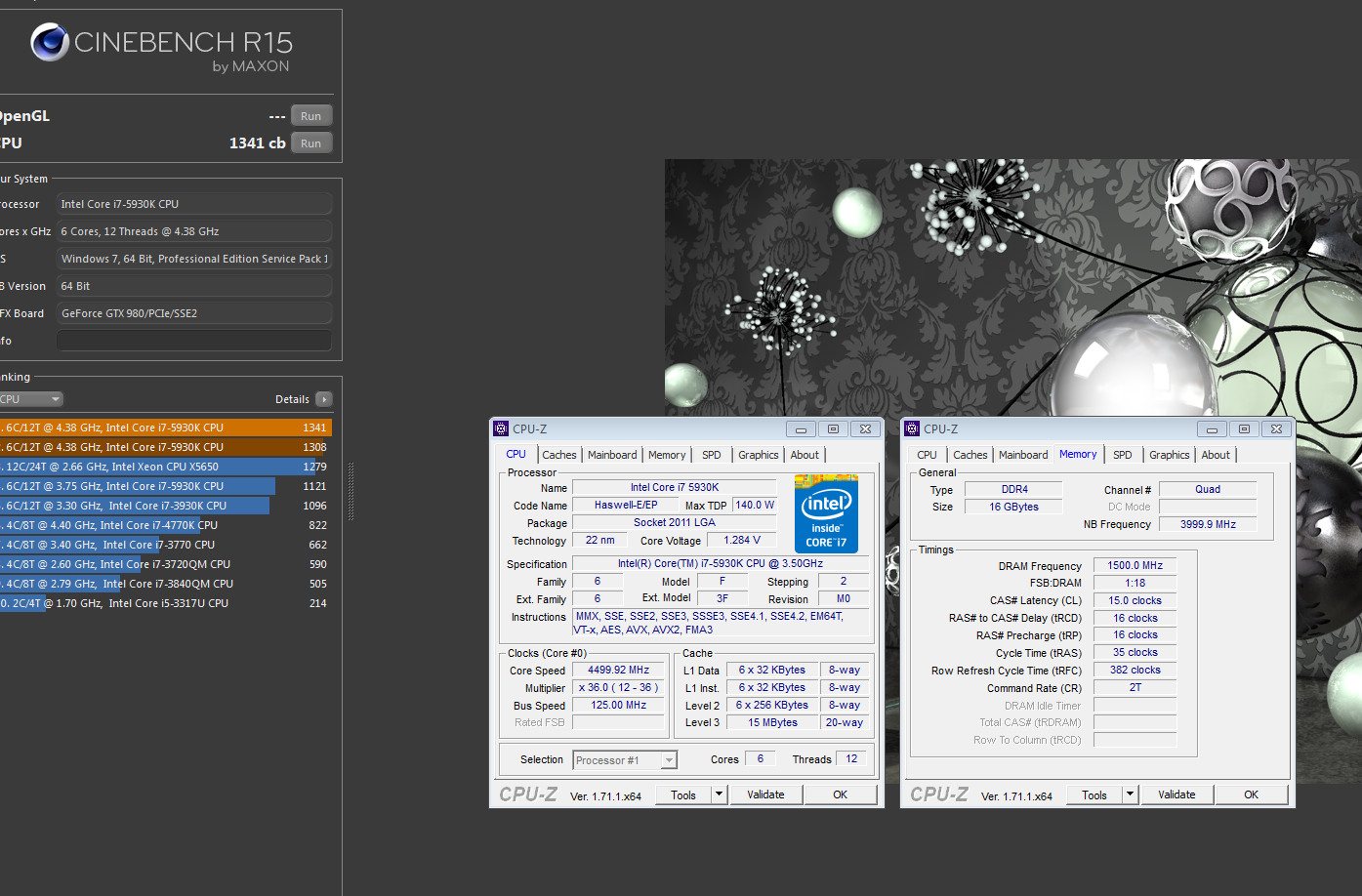Select the i7-3930K 1096 ranking row
The width and height of the screenshot is (1362, 896).
click(x=166, y=506)
